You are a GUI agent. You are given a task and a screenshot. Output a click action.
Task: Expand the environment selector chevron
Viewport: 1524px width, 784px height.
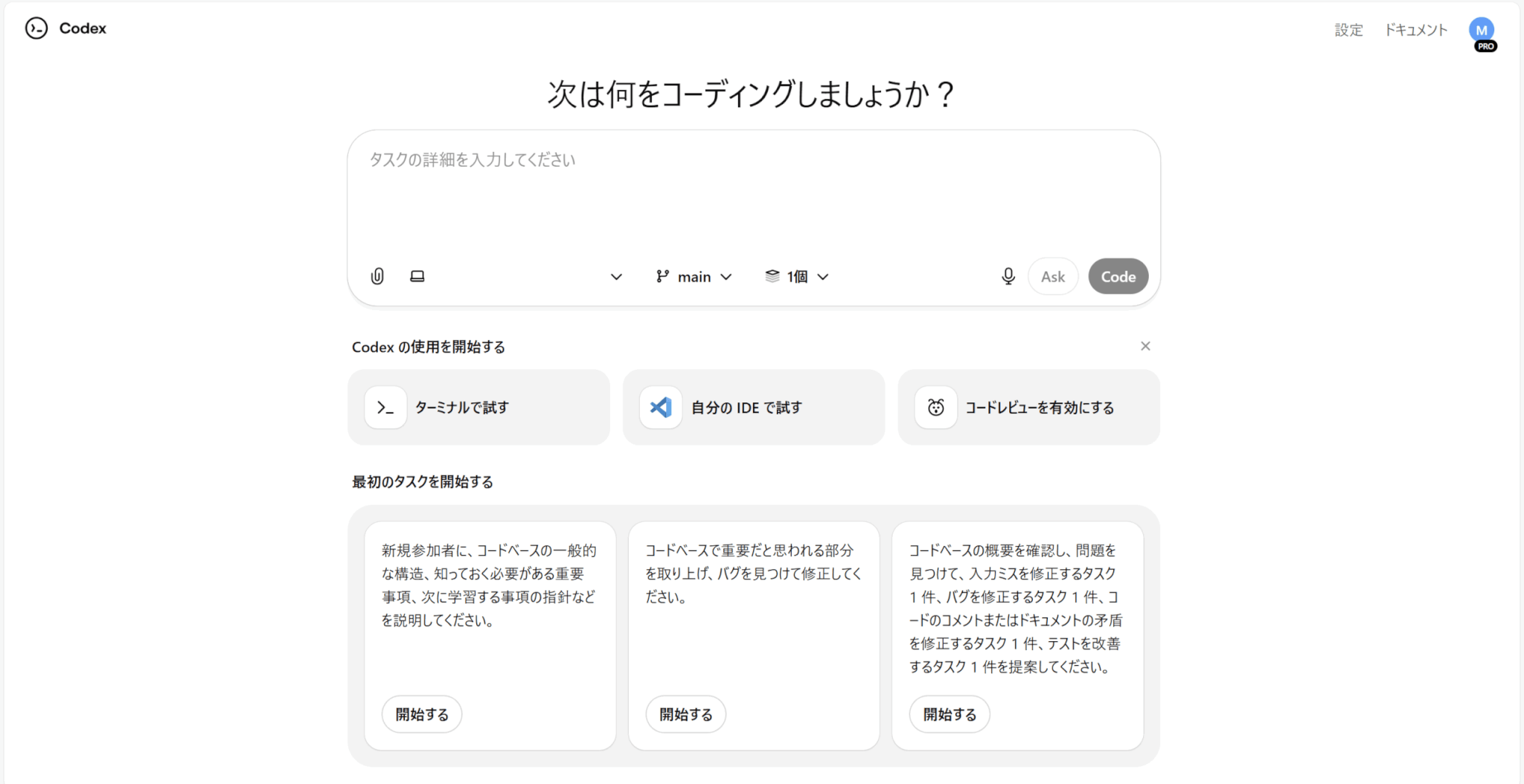click(616, 277)
